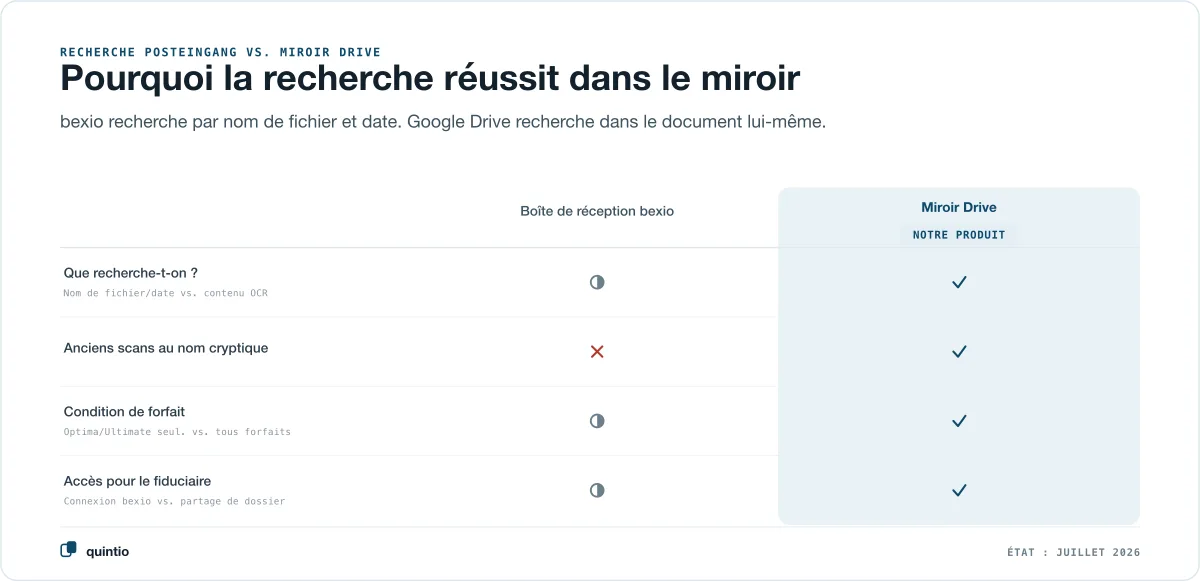Click checkmark in 'Que recherche-t-on ?' row
The width and height of the screenshot is (1200, 582).
point(959,283)
